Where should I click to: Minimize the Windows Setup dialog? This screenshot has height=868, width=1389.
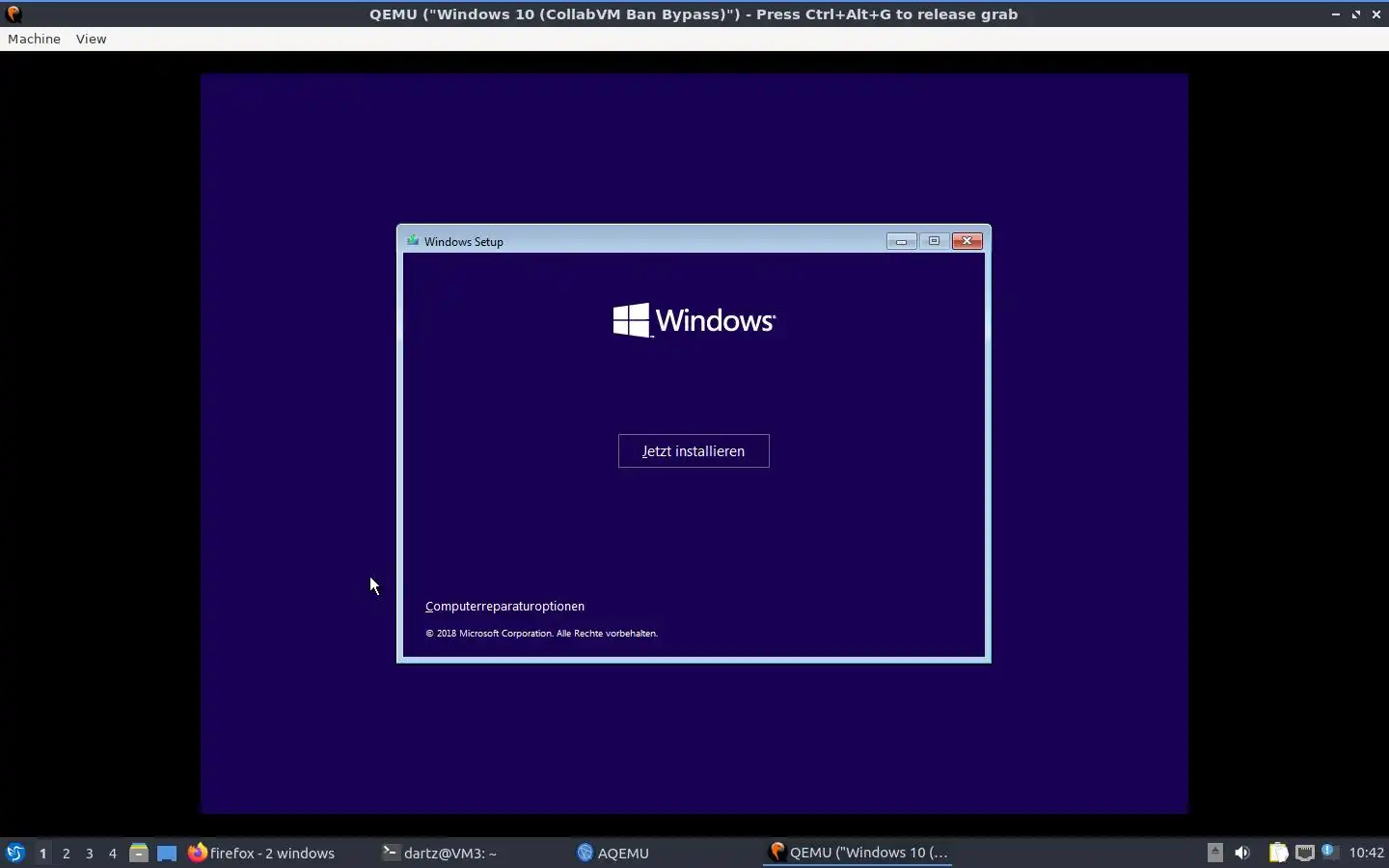click(x=901, y=241)
